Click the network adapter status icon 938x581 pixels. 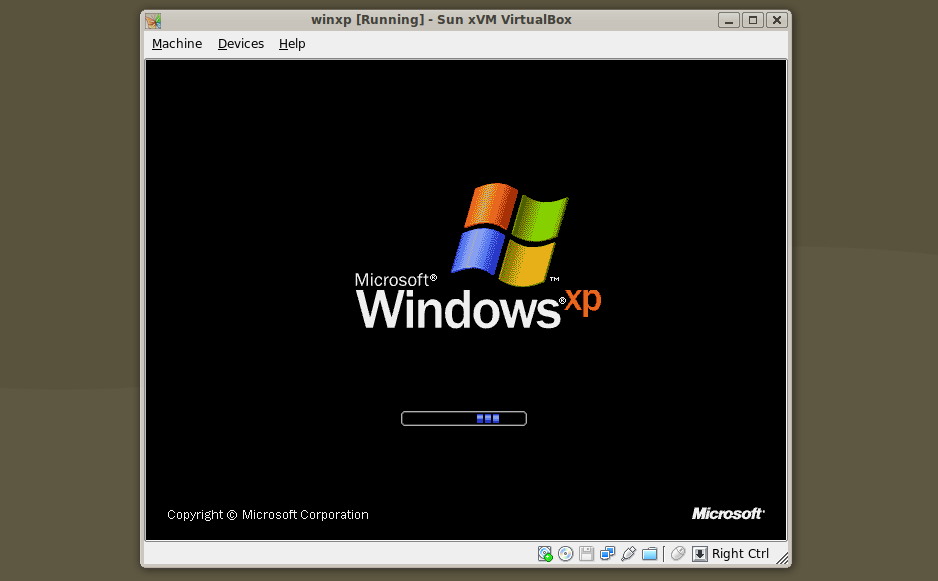coord(607,554)
